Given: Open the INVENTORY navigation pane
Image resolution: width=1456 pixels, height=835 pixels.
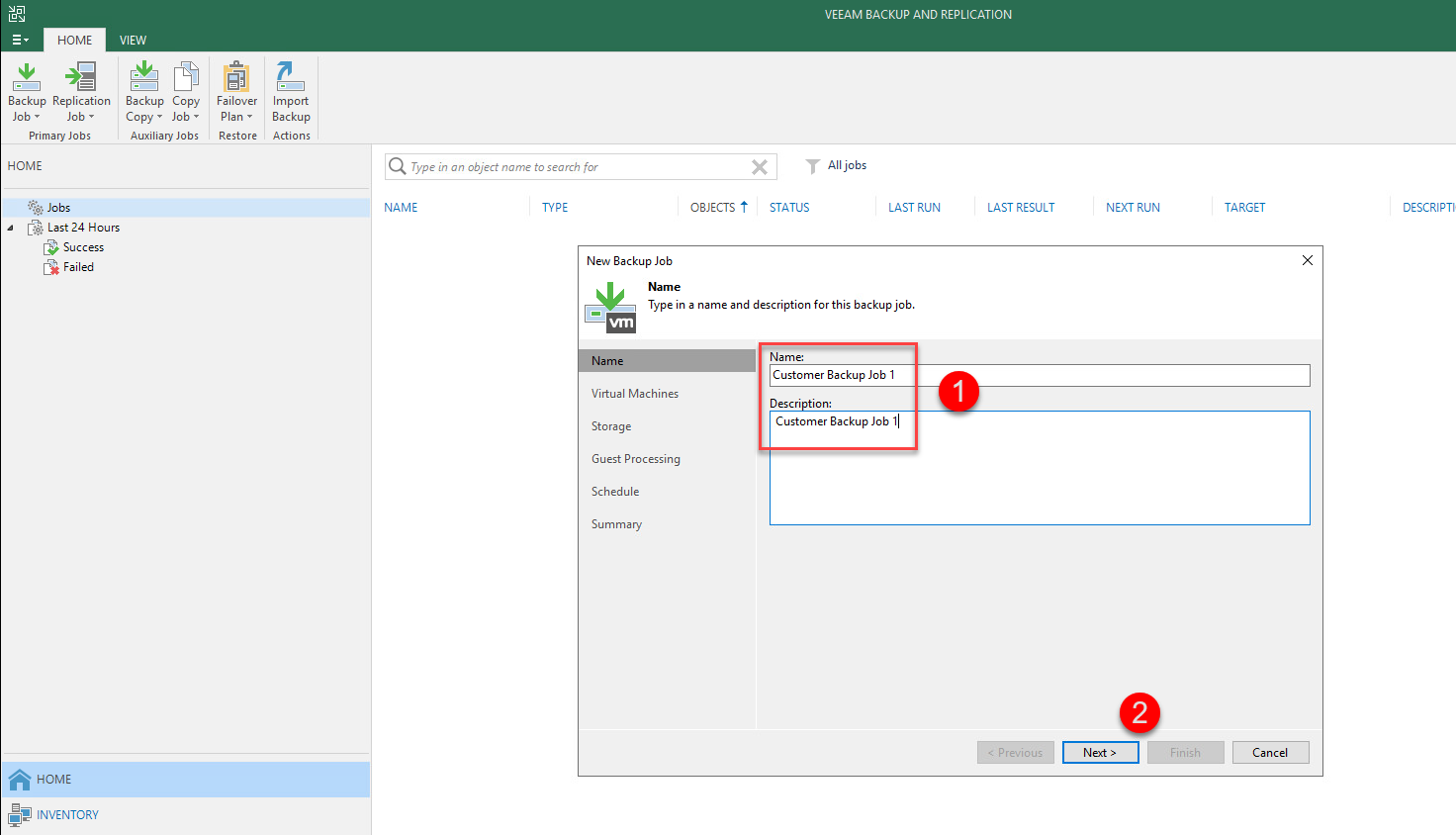Looking at the screenshot, I should [x=186, y=815].
